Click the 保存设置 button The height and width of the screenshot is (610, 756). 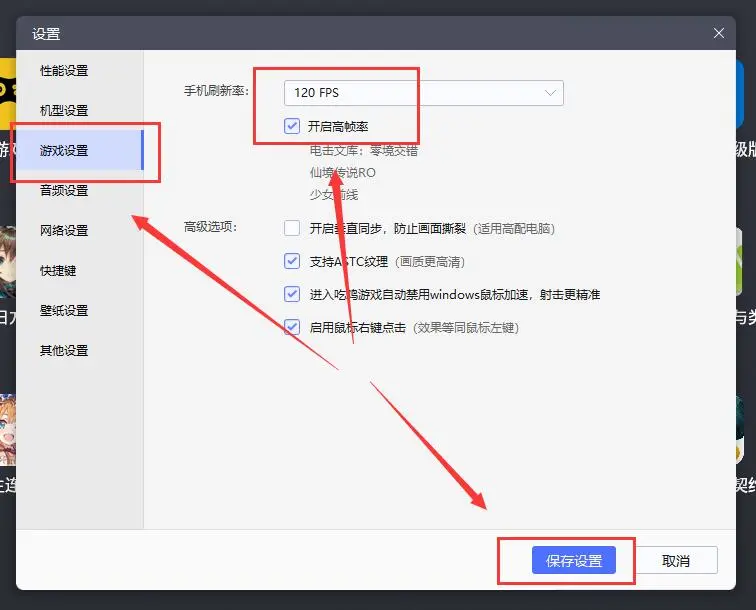[x=574, y=561]
